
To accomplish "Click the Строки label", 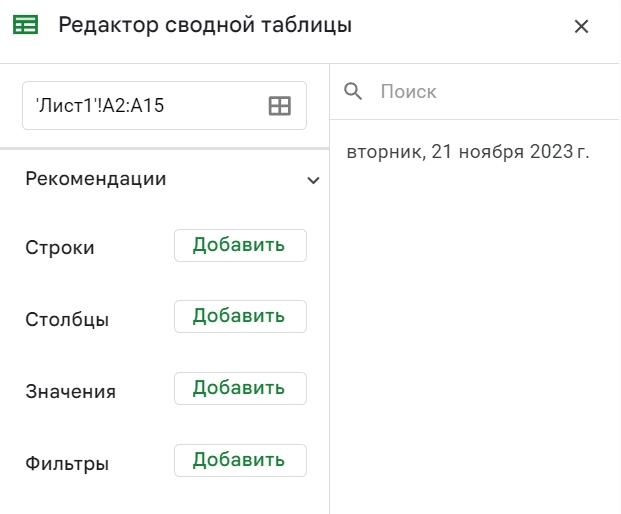I will click(x=60, y=248).
